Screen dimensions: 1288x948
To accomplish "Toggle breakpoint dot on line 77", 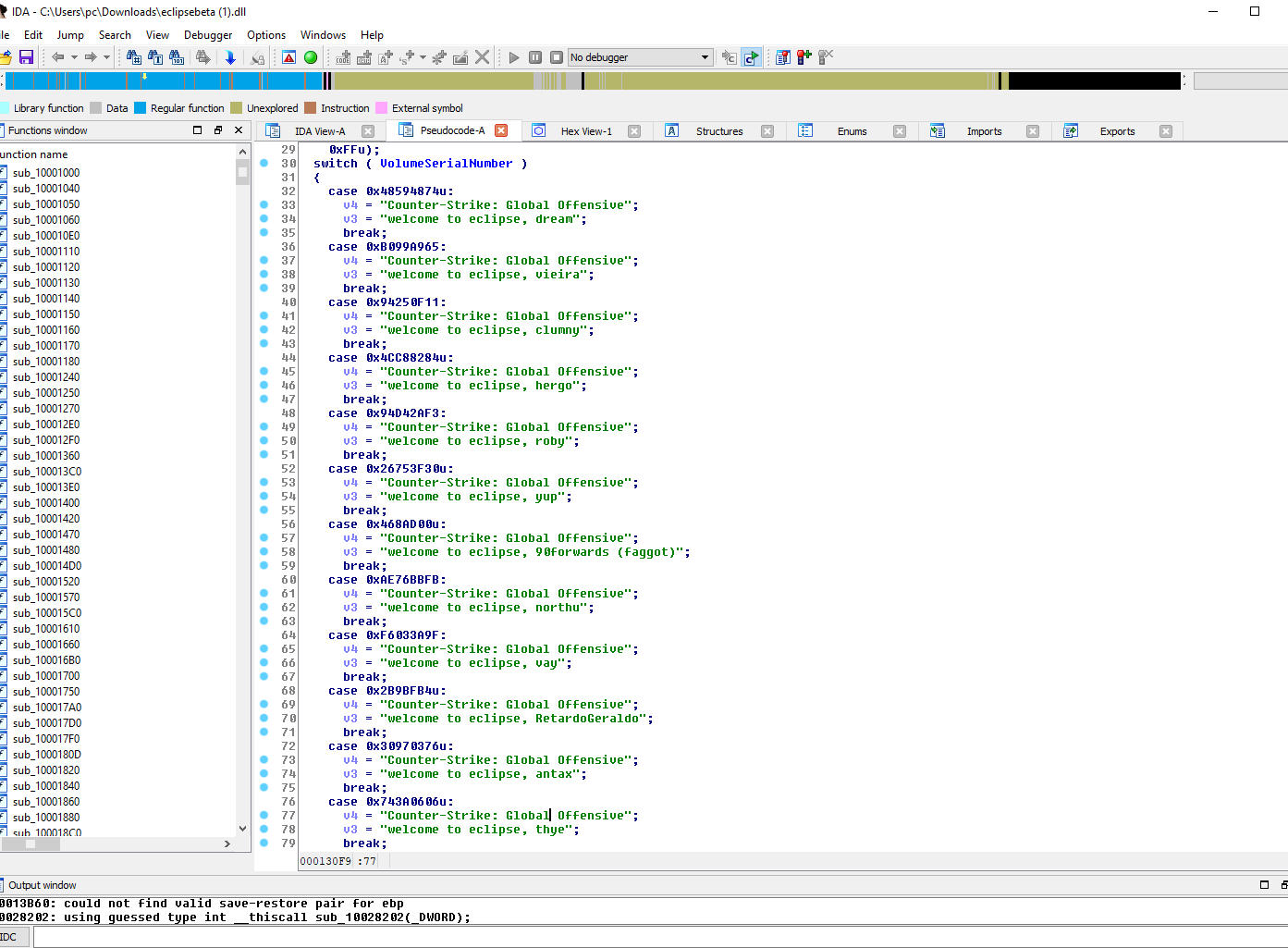I will [264, 816].
